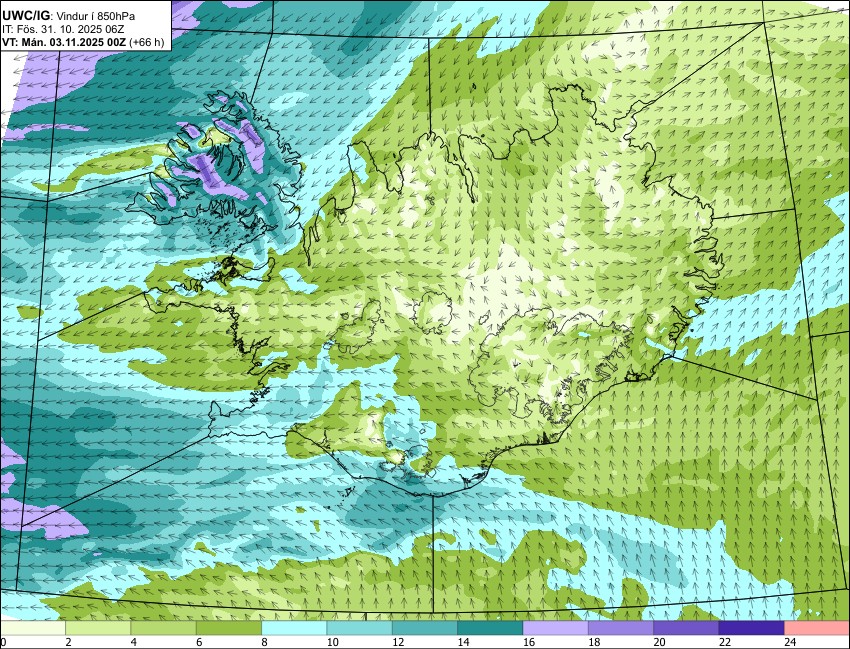Click the light lavender 16–18 legend swatch
850x649 pixels.
click(x=556, y=628)
